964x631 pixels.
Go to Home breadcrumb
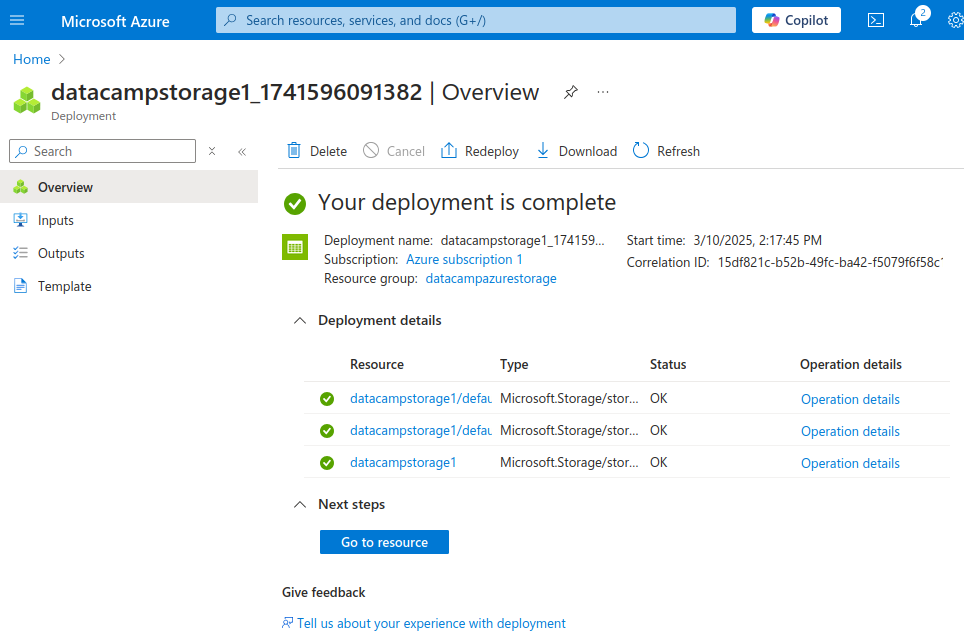click(x=31, y=59)
